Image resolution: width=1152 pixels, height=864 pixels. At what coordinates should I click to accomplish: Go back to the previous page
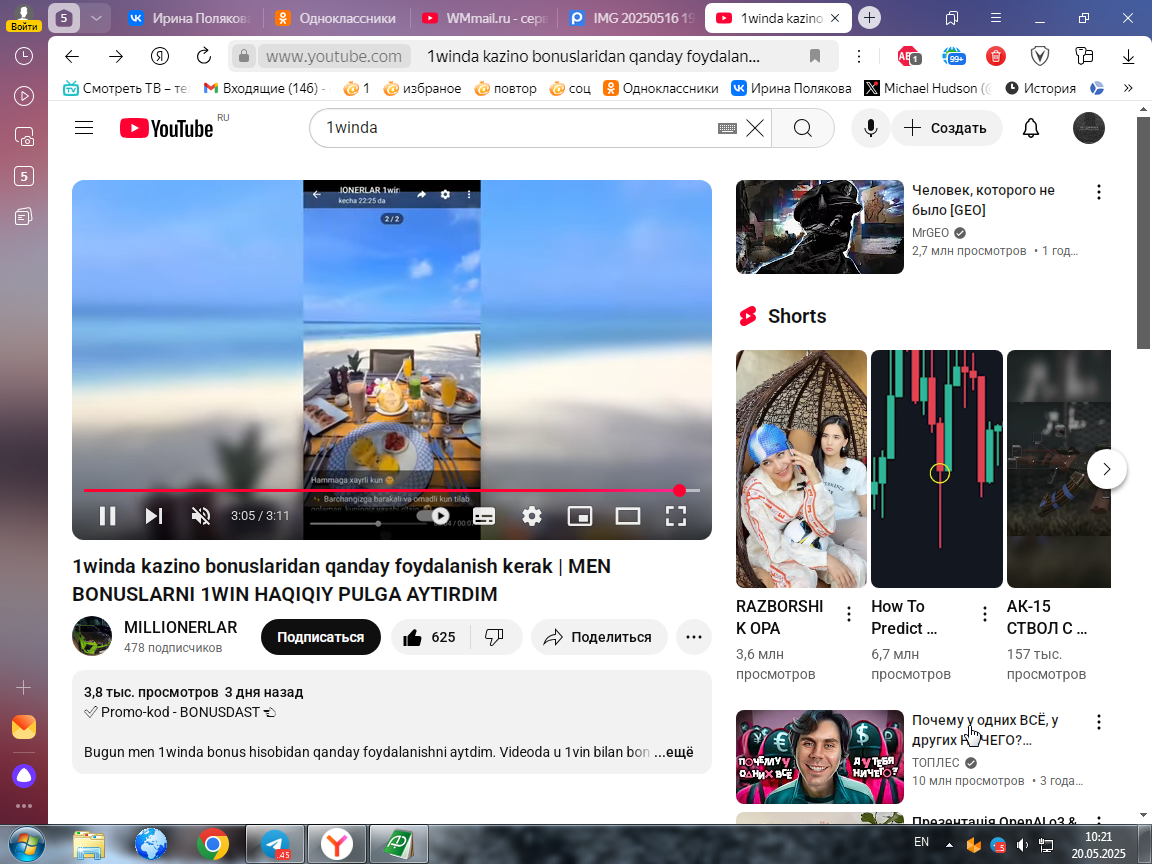pyautogui.click(x=71, y=56)
